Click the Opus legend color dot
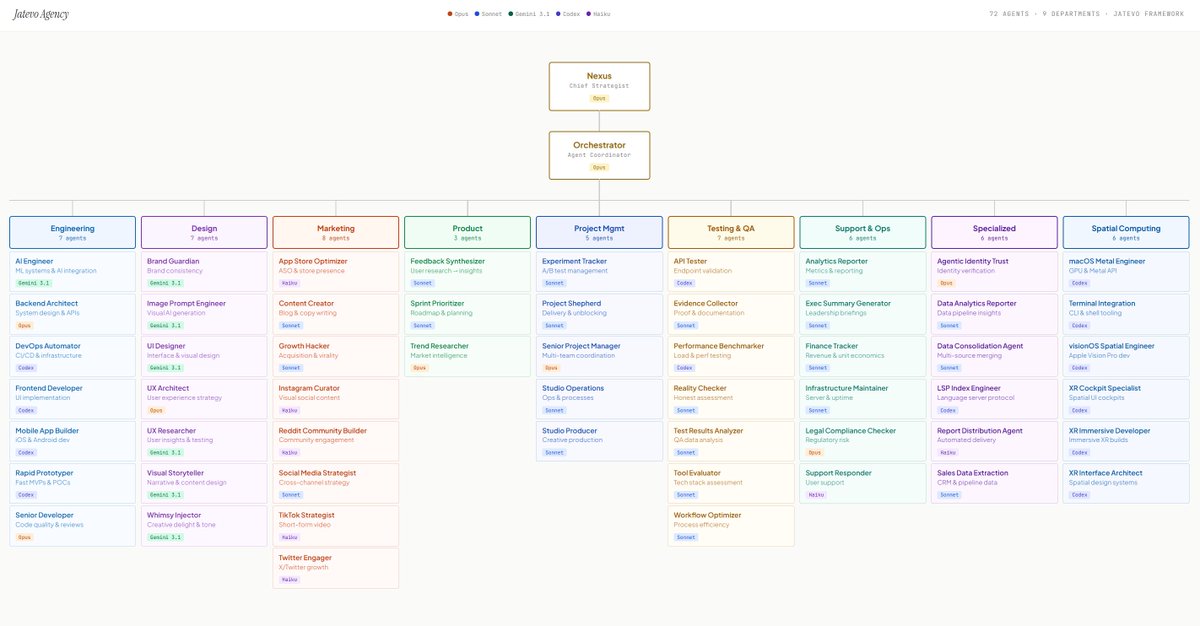Viewport: 1200px width, 626px height. click(450, 15)
